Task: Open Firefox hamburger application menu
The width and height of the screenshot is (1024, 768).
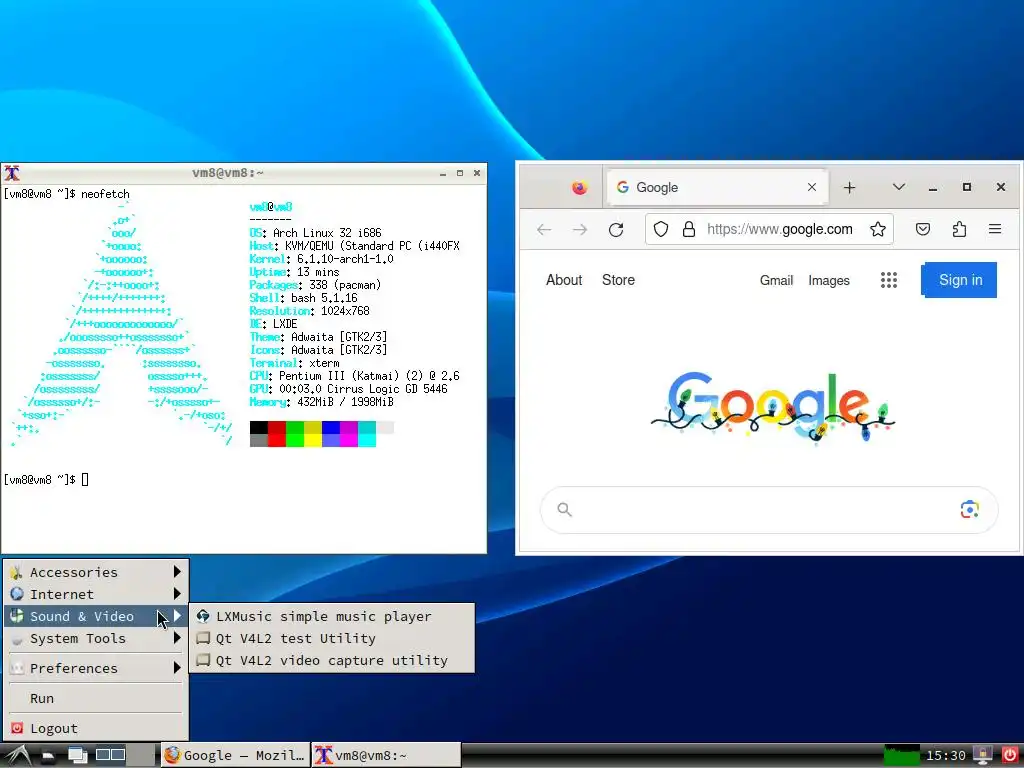Action: tap(995, 229)
